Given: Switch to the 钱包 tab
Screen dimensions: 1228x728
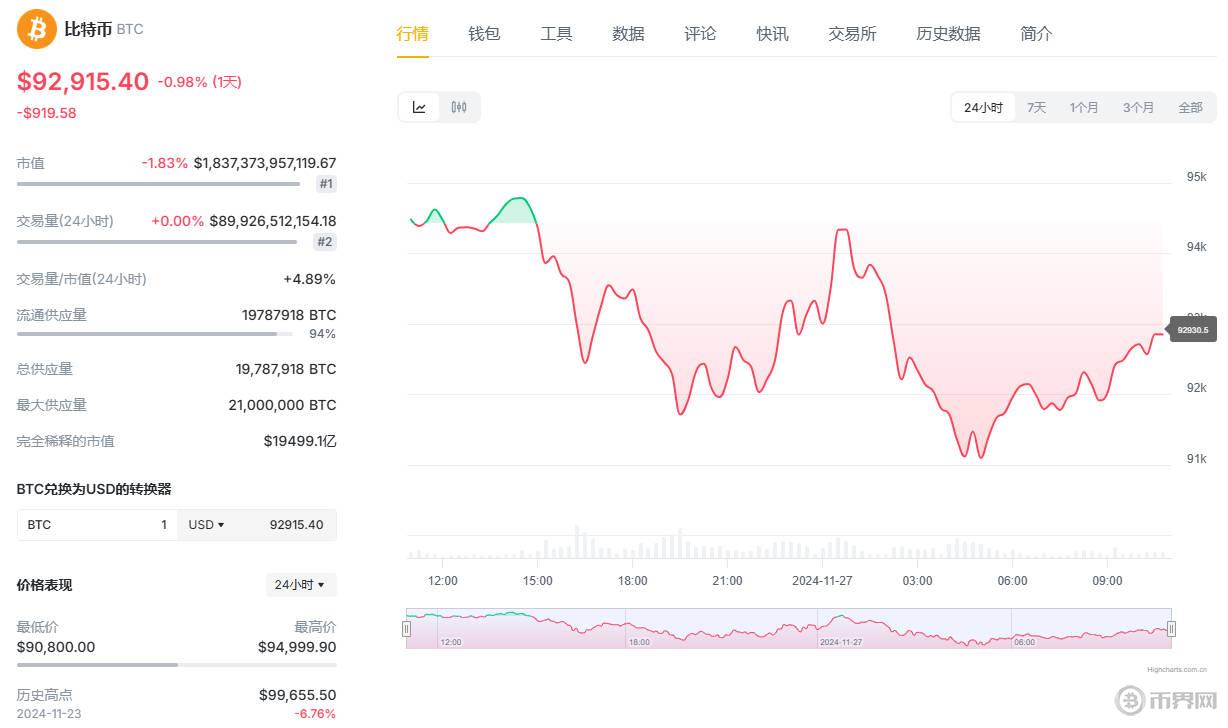Looking at the screenshot, I should click(x=484, y=33).
